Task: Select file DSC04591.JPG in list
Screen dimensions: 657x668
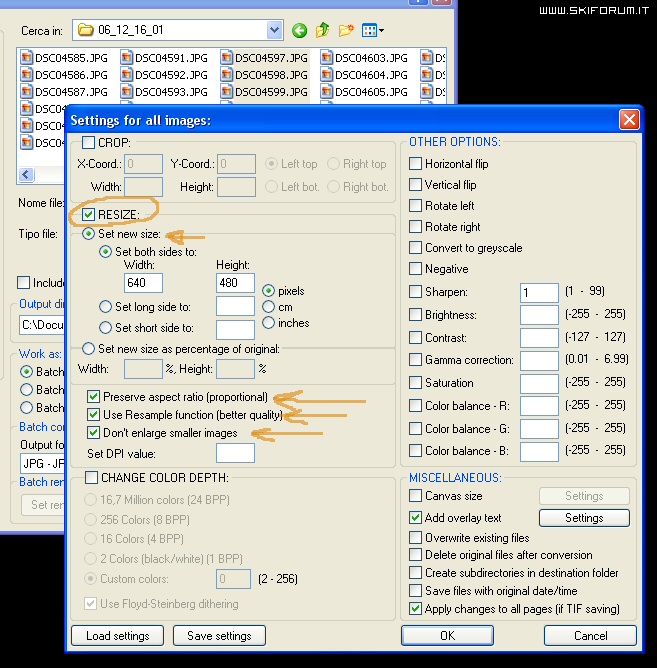Action: click(x=164, y=58)
